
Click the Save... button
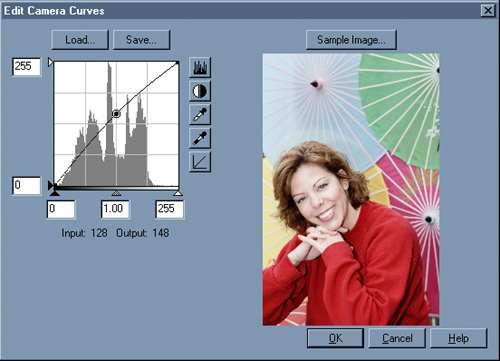141,40
